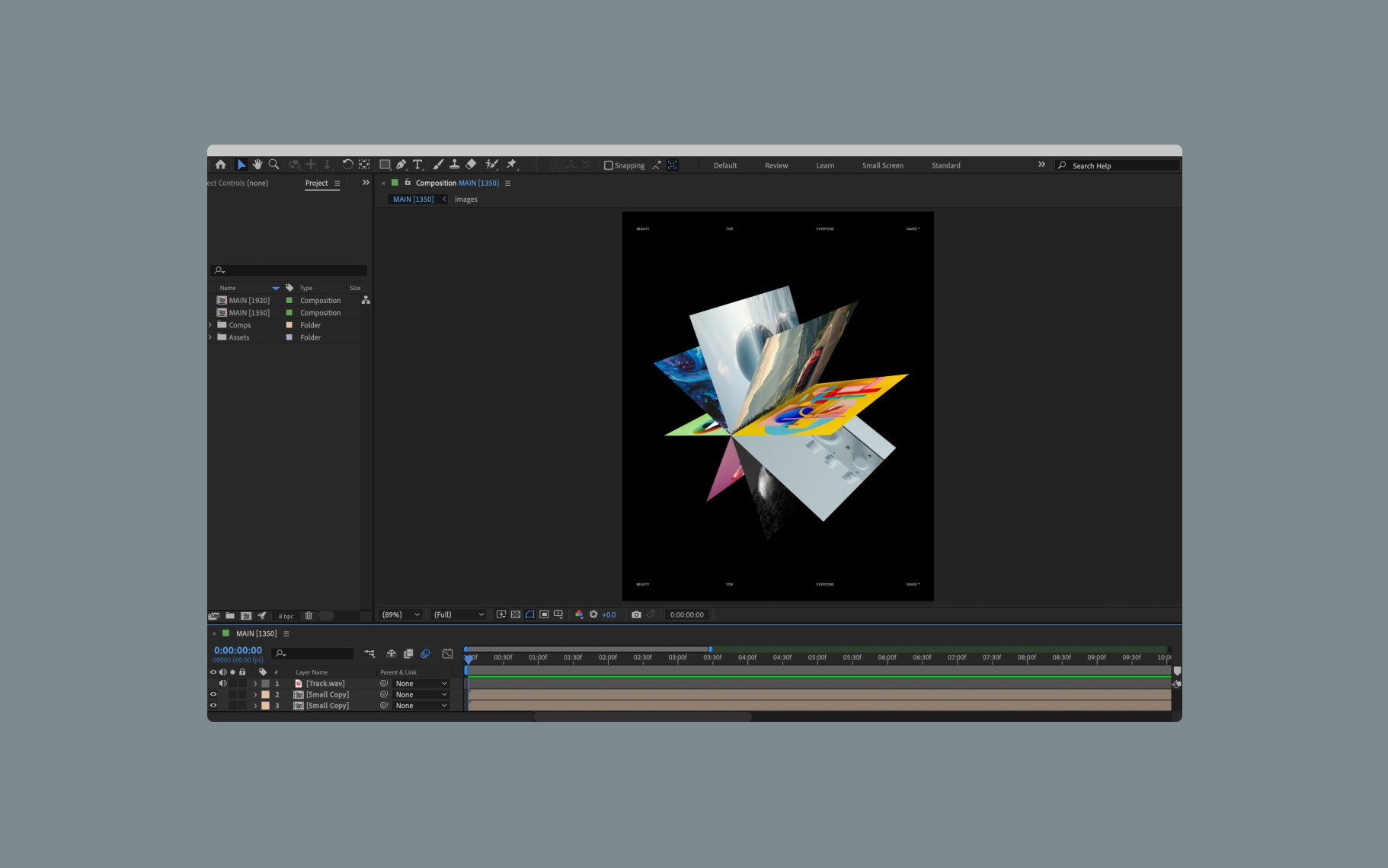Viewport: 1388px width, 868px height.
Task: Open the 89% magnification dropdown
Action: pyautogui.click(x=401, y=614)
